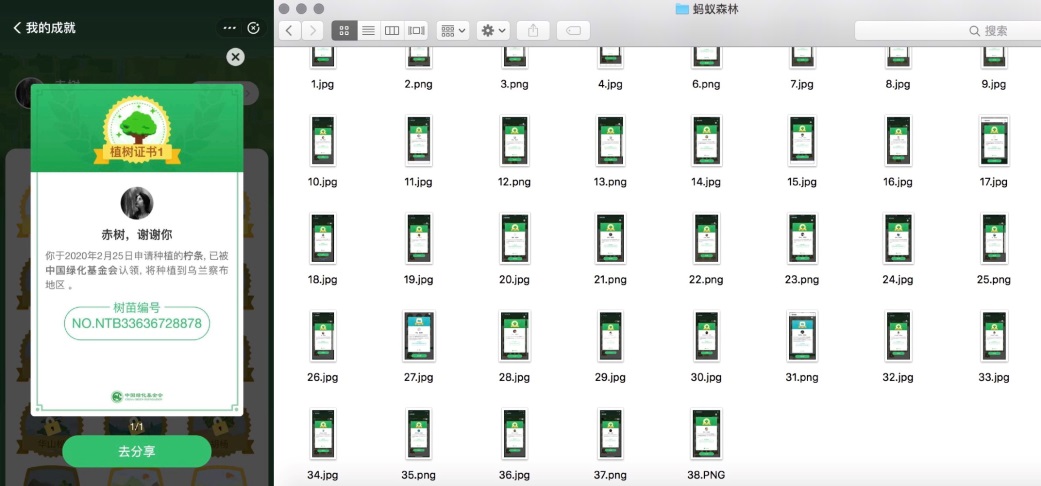1041x486 pixels.
Task: Select the 13.png thumbnail
Action: [x=610, y=141]
